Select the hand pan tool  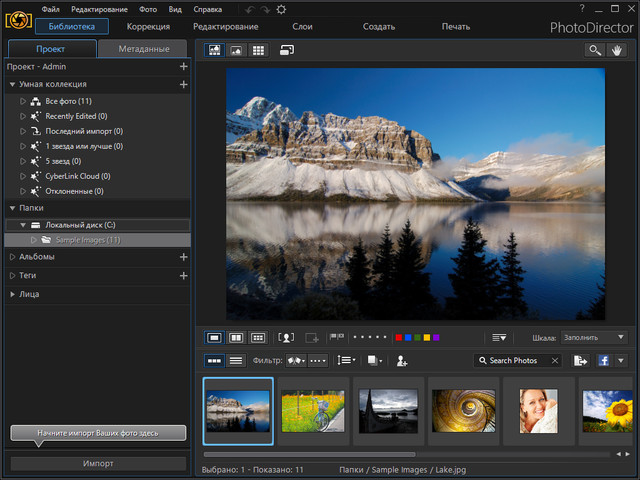pyautogui.click(x=617, y=49)
